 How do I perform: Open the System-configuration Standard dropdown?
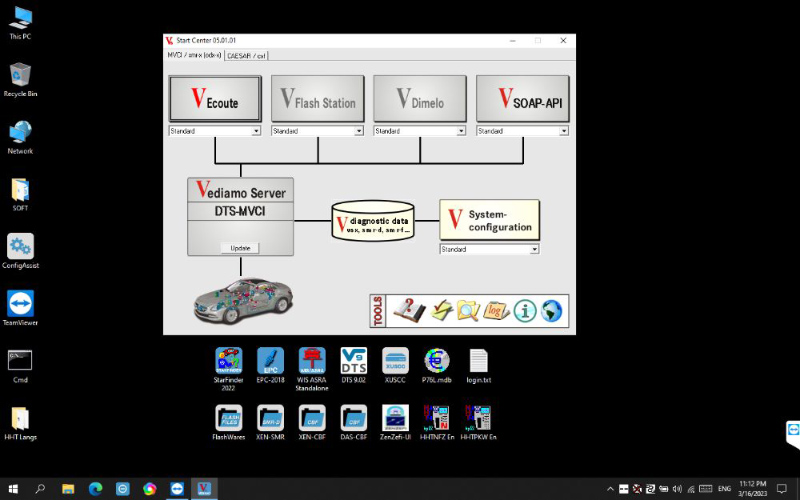click(x=534, y=249)
